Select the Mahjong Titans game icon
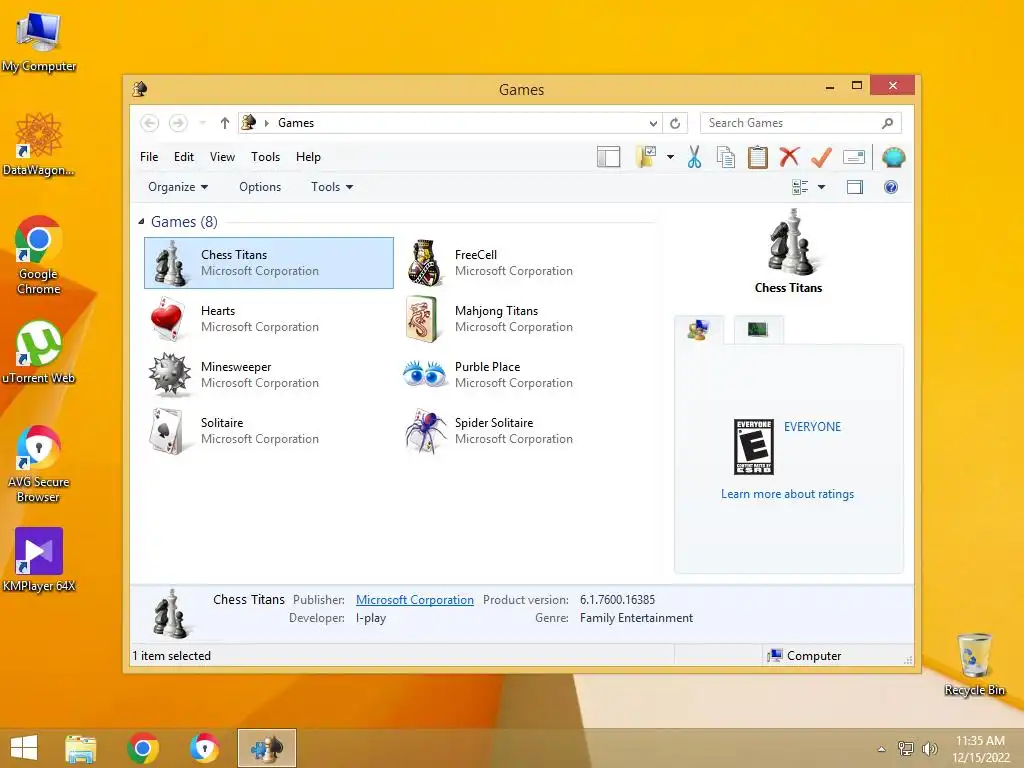 [422, 319]
